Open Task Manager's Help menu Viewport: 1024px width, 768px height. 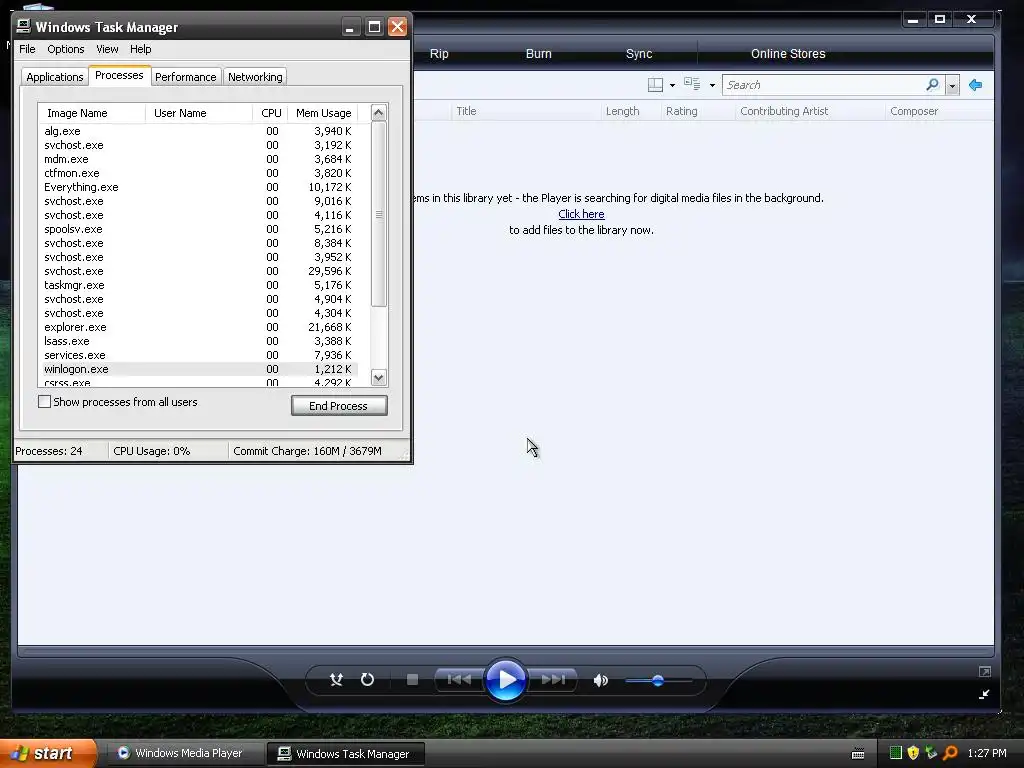click(x=140, y=49)
